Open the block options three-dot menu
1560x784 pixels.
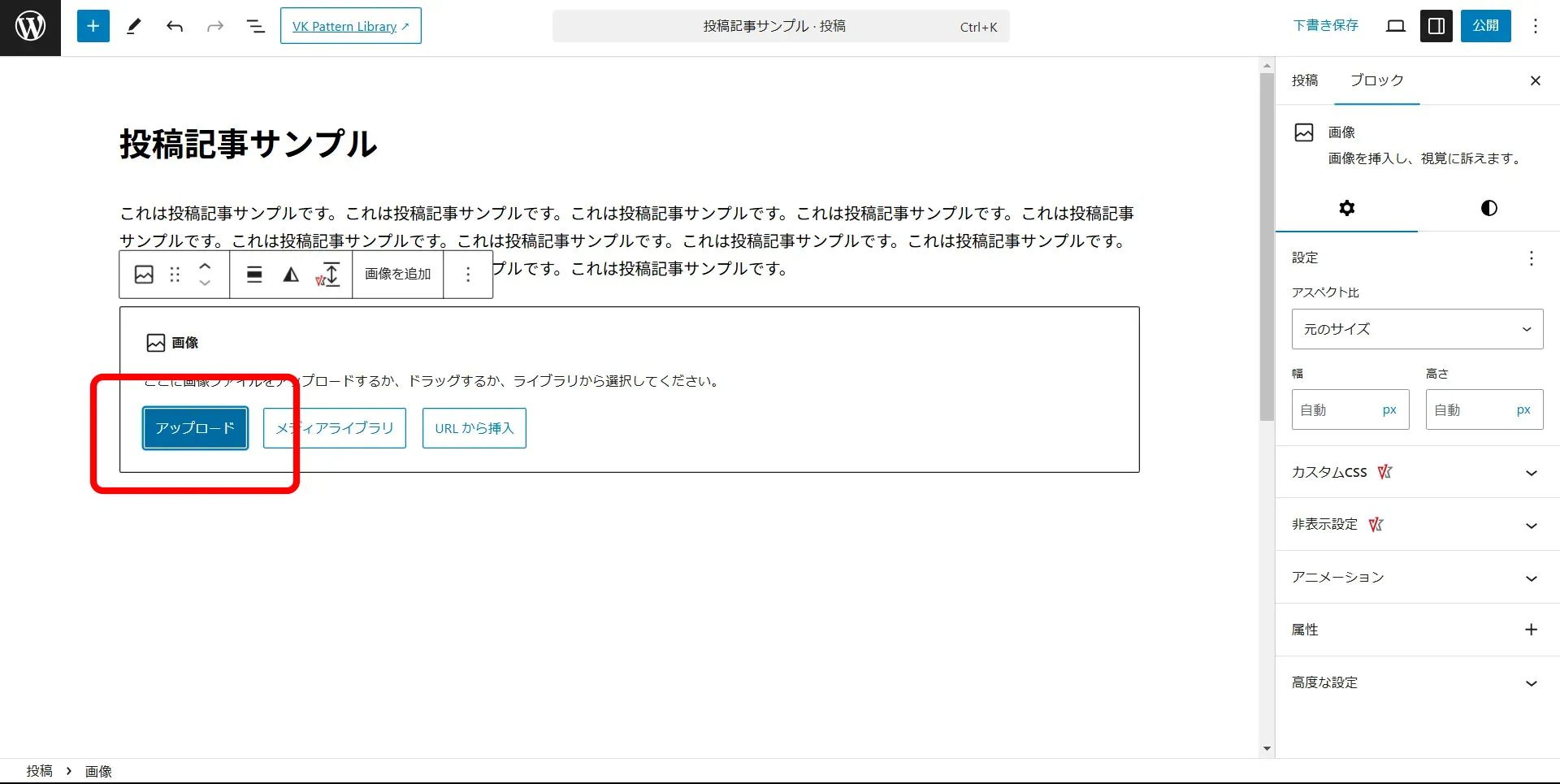coord(468,274)
